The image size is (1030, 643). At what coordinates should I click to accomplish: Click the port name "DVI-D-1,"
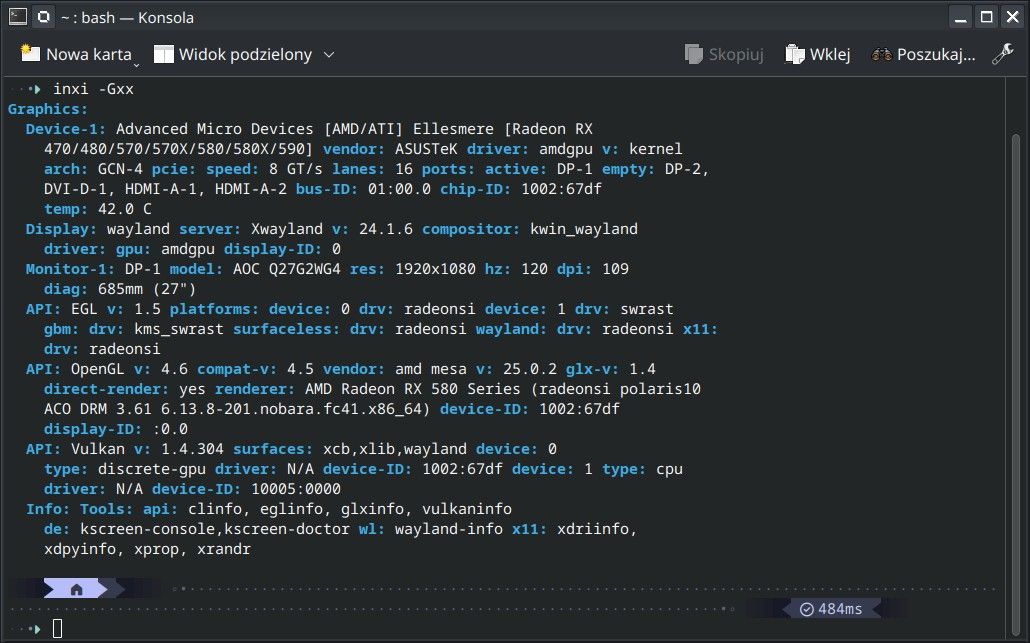[79, 189]
